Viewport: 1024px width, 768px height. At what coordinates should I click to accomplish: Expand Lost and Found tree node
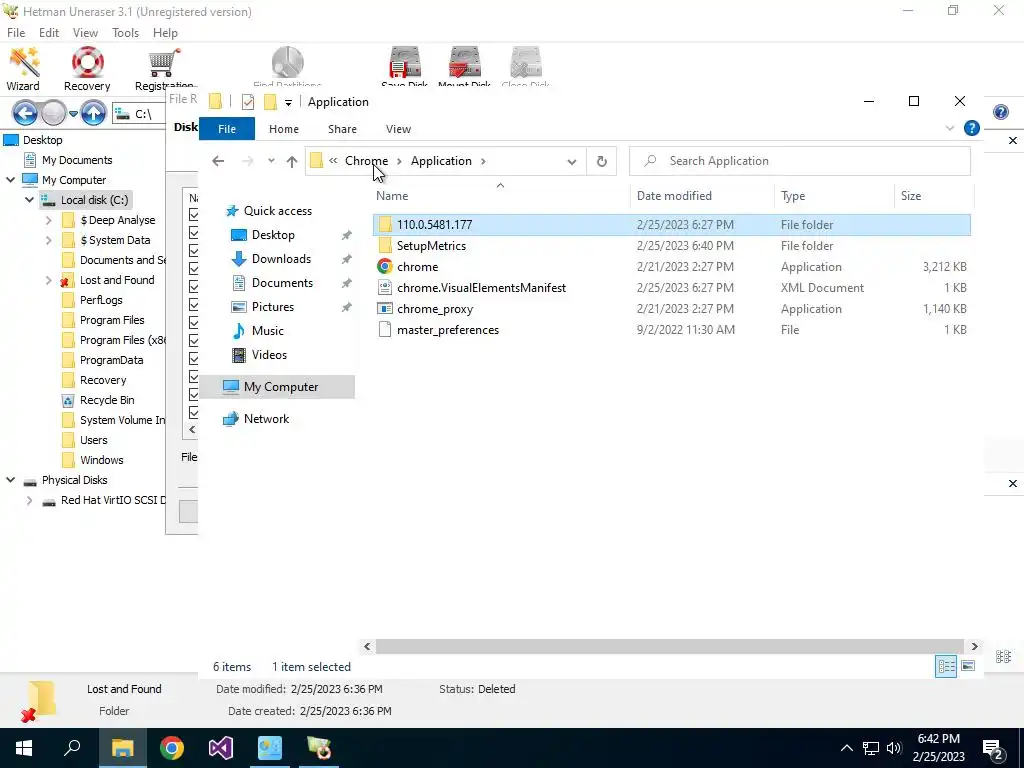48,280
